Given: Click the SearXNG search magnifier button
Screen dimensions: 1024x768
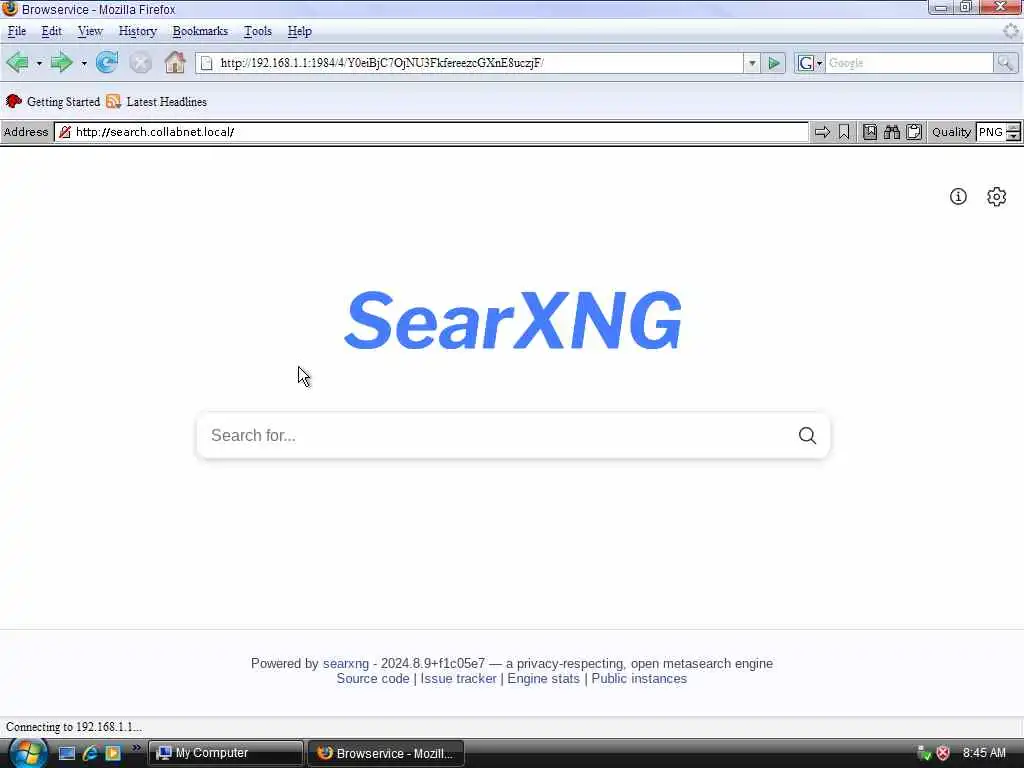Looking at the screenshot, I should pos(808,436).
